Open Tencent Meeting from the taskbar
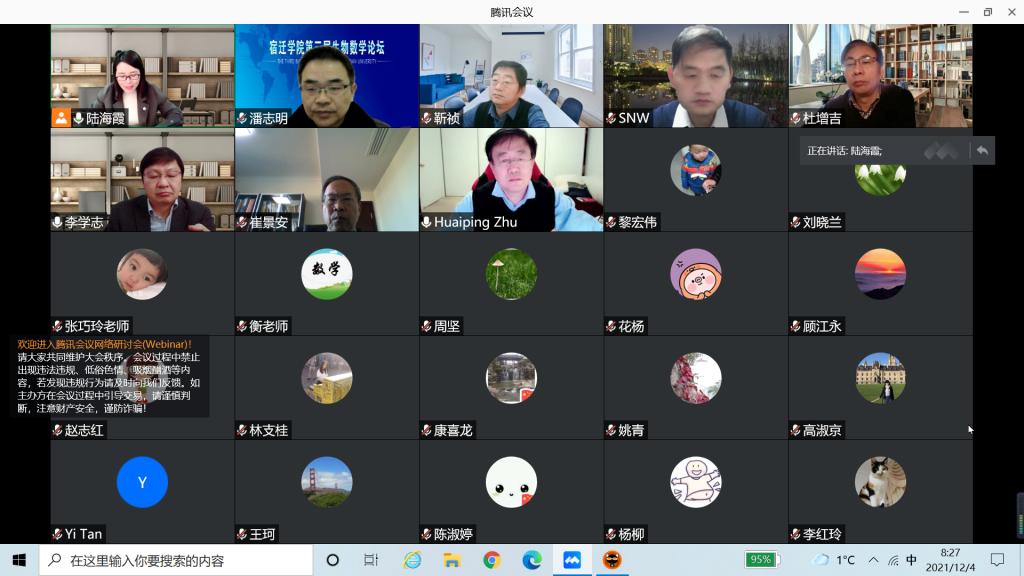 click(x=571, y=560)
